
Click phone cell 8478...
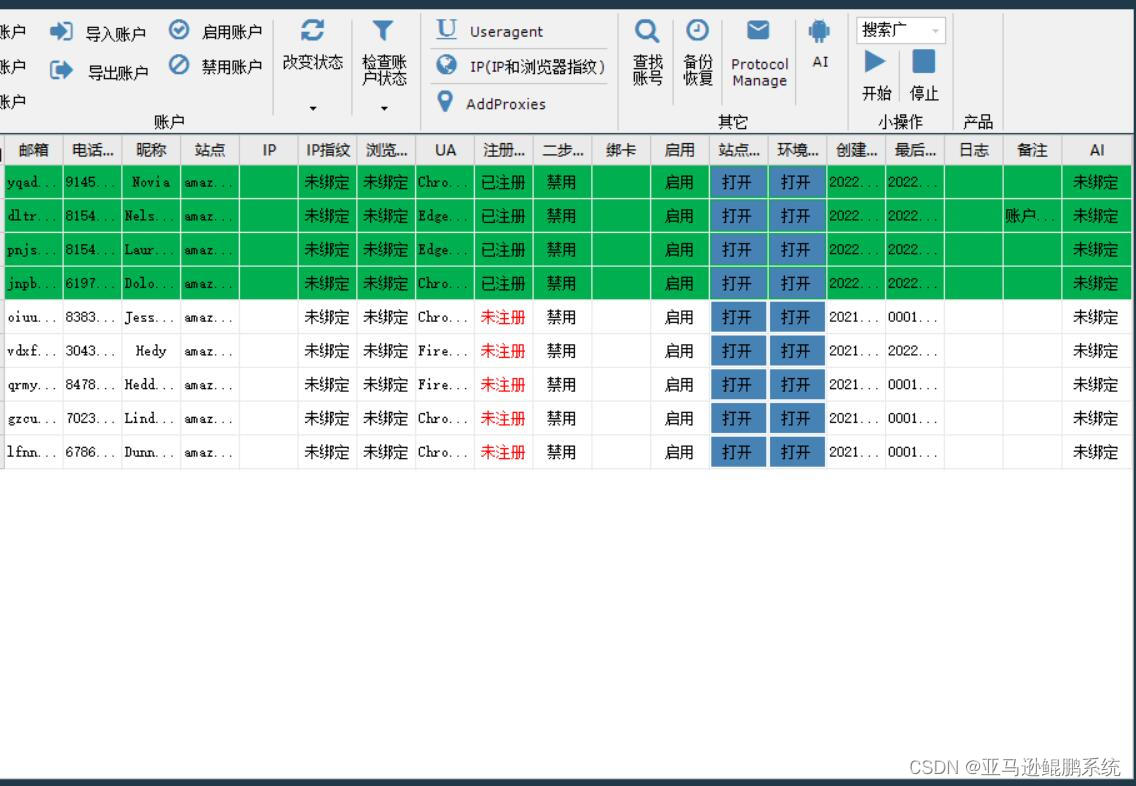click(x=92, y=385)
